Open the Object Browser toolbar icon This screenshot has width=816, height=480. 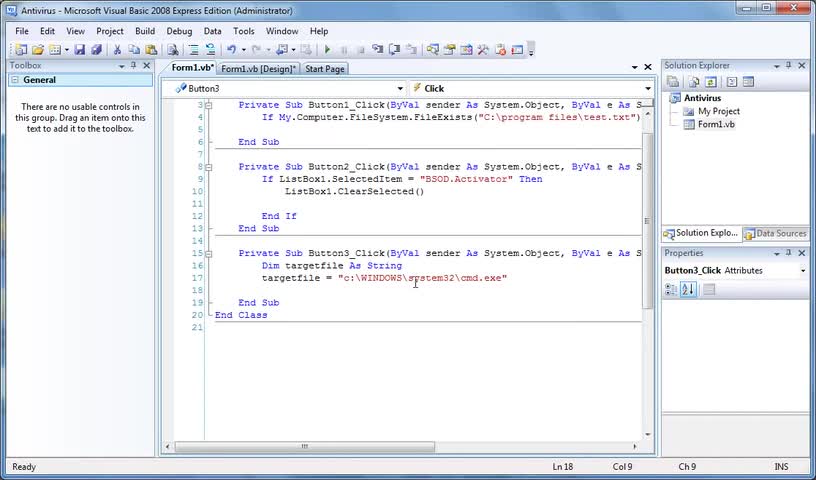(466, 49)
